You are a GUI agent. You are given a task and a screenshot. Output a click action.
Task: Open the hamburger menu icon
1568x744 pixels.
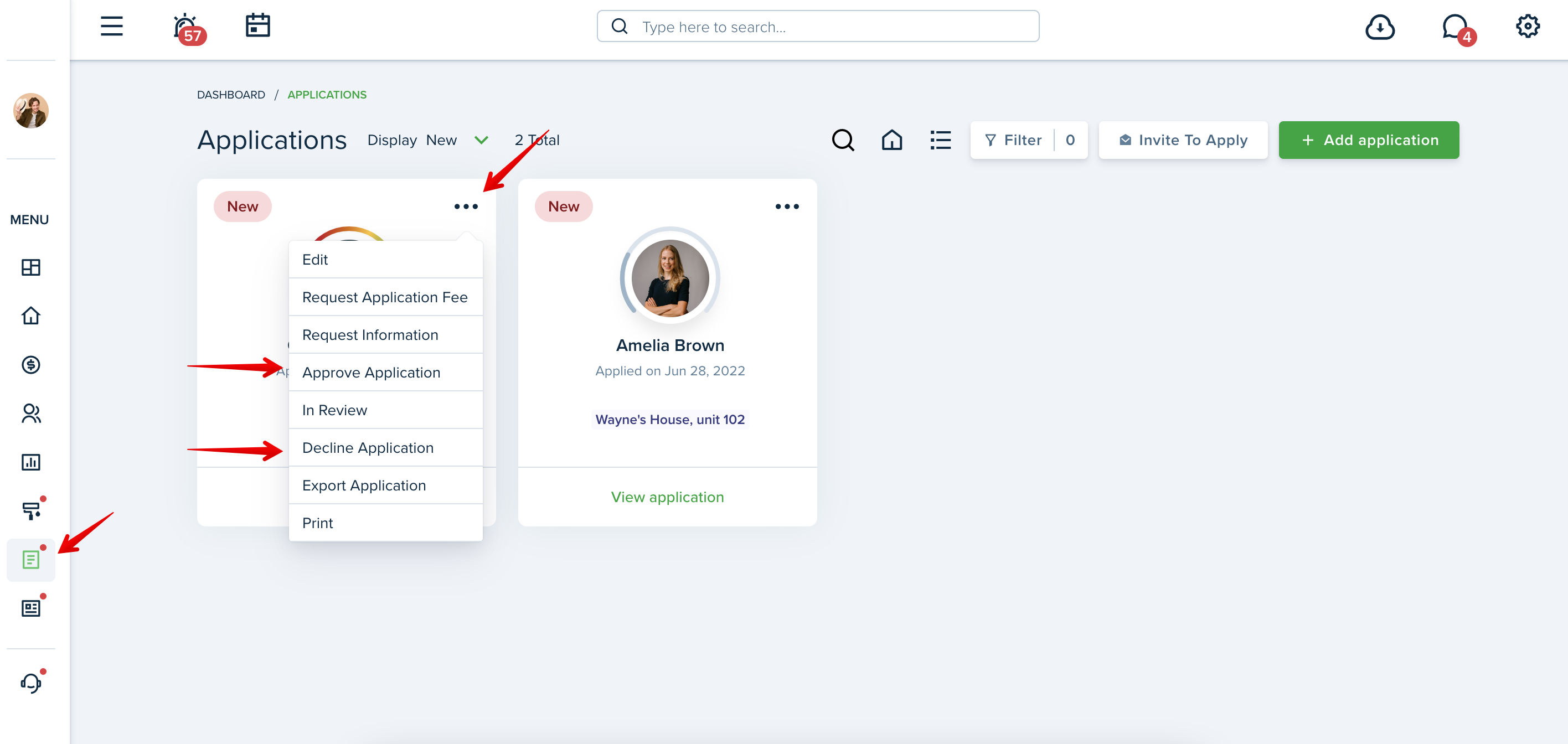click(111, 26)
